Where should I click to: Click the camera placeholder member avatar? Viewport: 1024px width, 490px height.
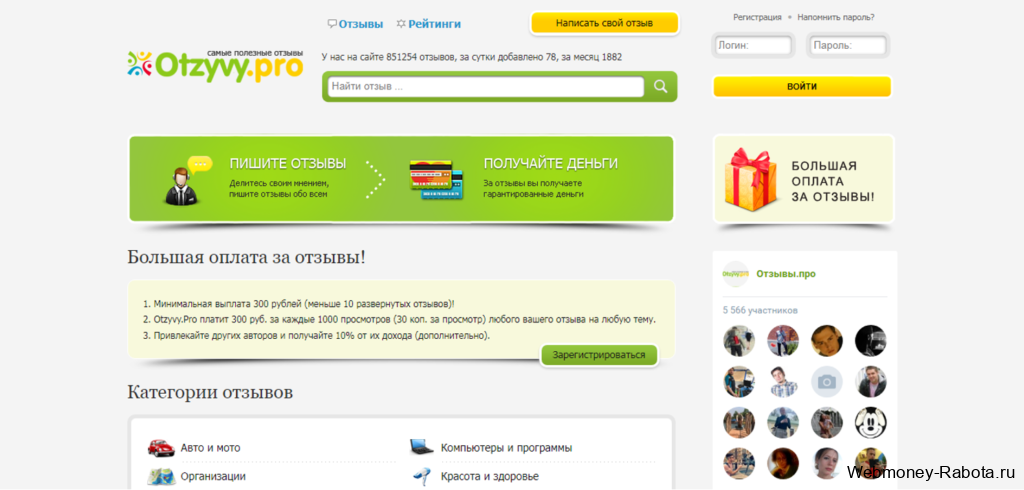click(827, 382)
